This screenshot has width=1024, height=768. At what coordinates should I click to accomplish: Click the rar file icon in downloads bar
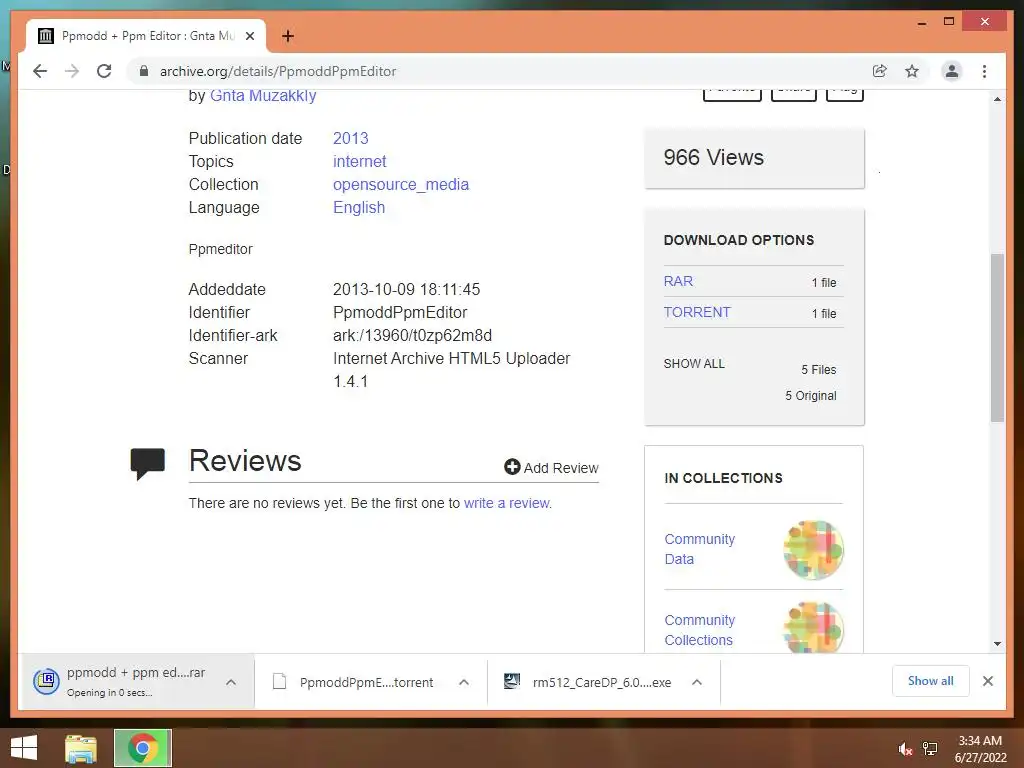(x=46, y=681)
